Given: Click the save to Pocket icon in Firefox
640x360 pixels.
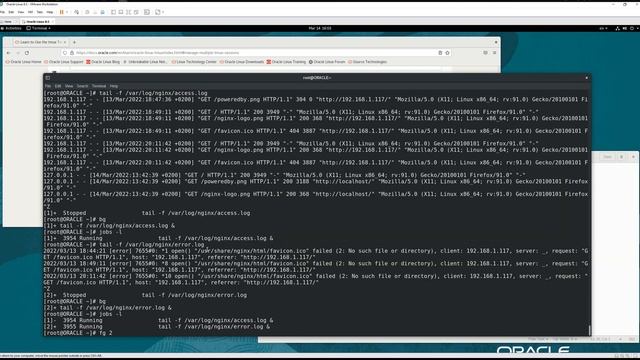Looking at the screenshot, I should tap(485, 53).
